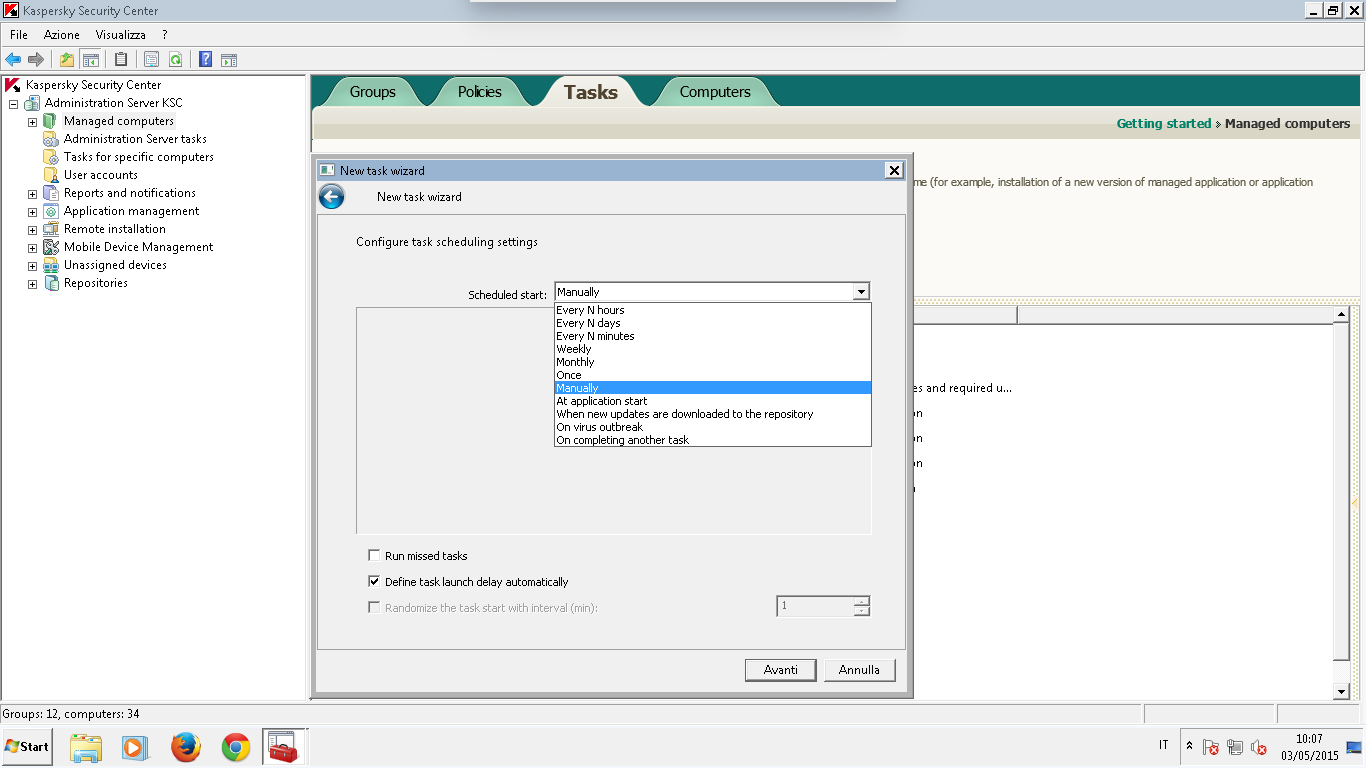Screen dimensions: 1366x768
Task: Collapse the Administration Server KSC node
Action: [14, 103]
